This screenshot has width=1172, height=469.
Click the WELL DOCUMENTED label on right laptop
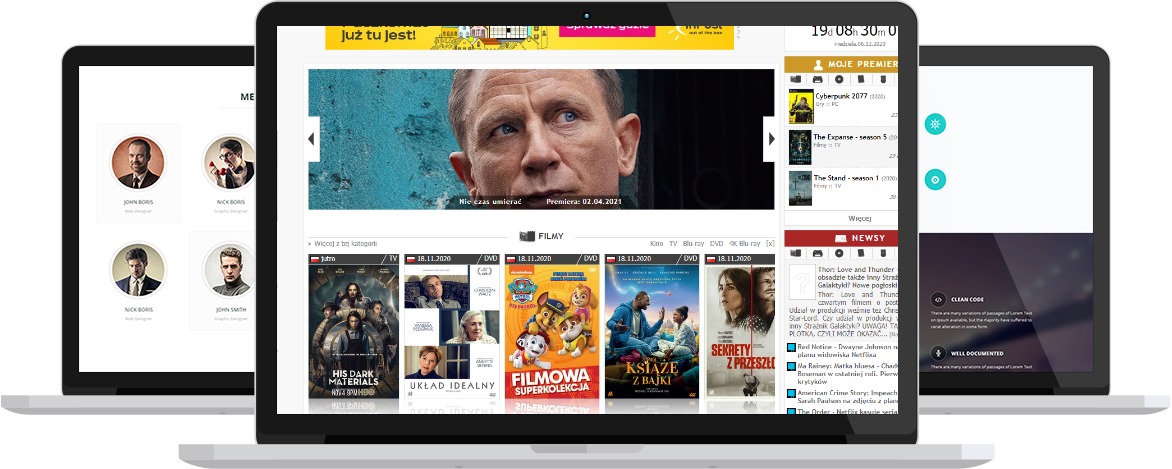[977, 353]
